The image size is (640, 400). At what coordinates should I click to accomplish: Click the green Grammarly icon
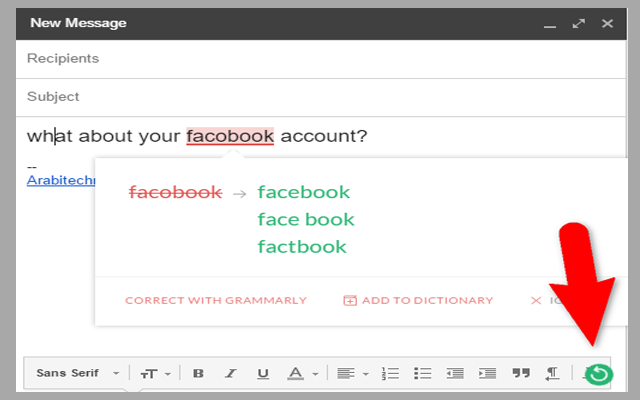(598, 374)
